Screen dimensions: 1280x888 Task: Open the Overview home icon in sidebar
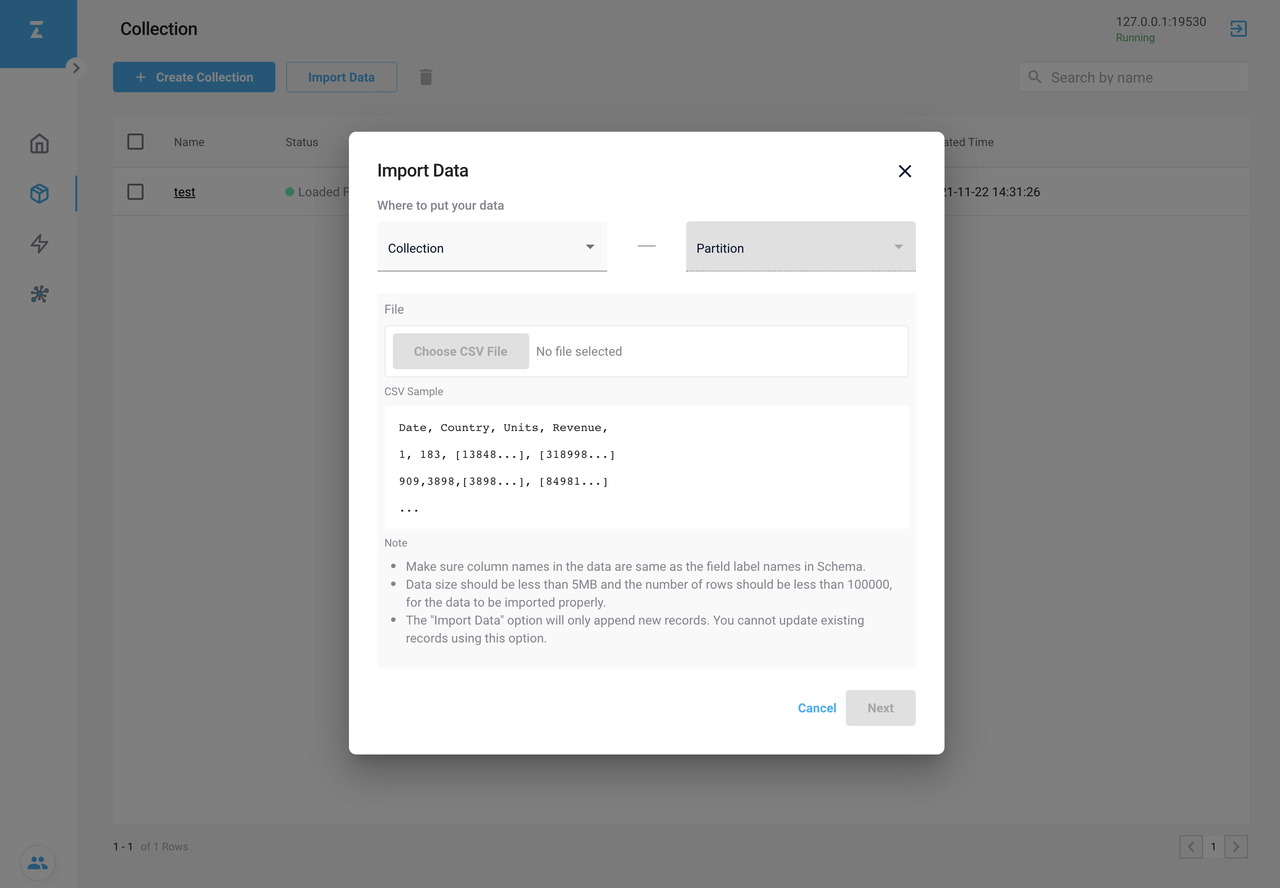tap(39, 143)
